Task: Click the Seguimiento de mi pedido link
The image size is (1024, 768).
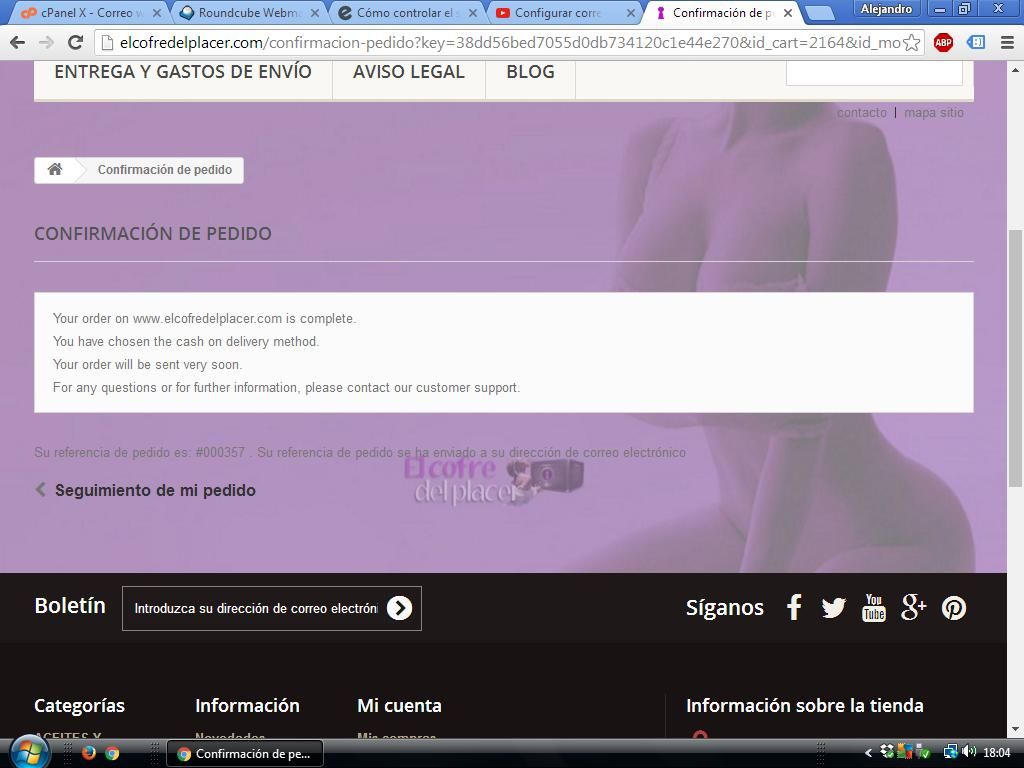Action: click(x=155, y=490)
